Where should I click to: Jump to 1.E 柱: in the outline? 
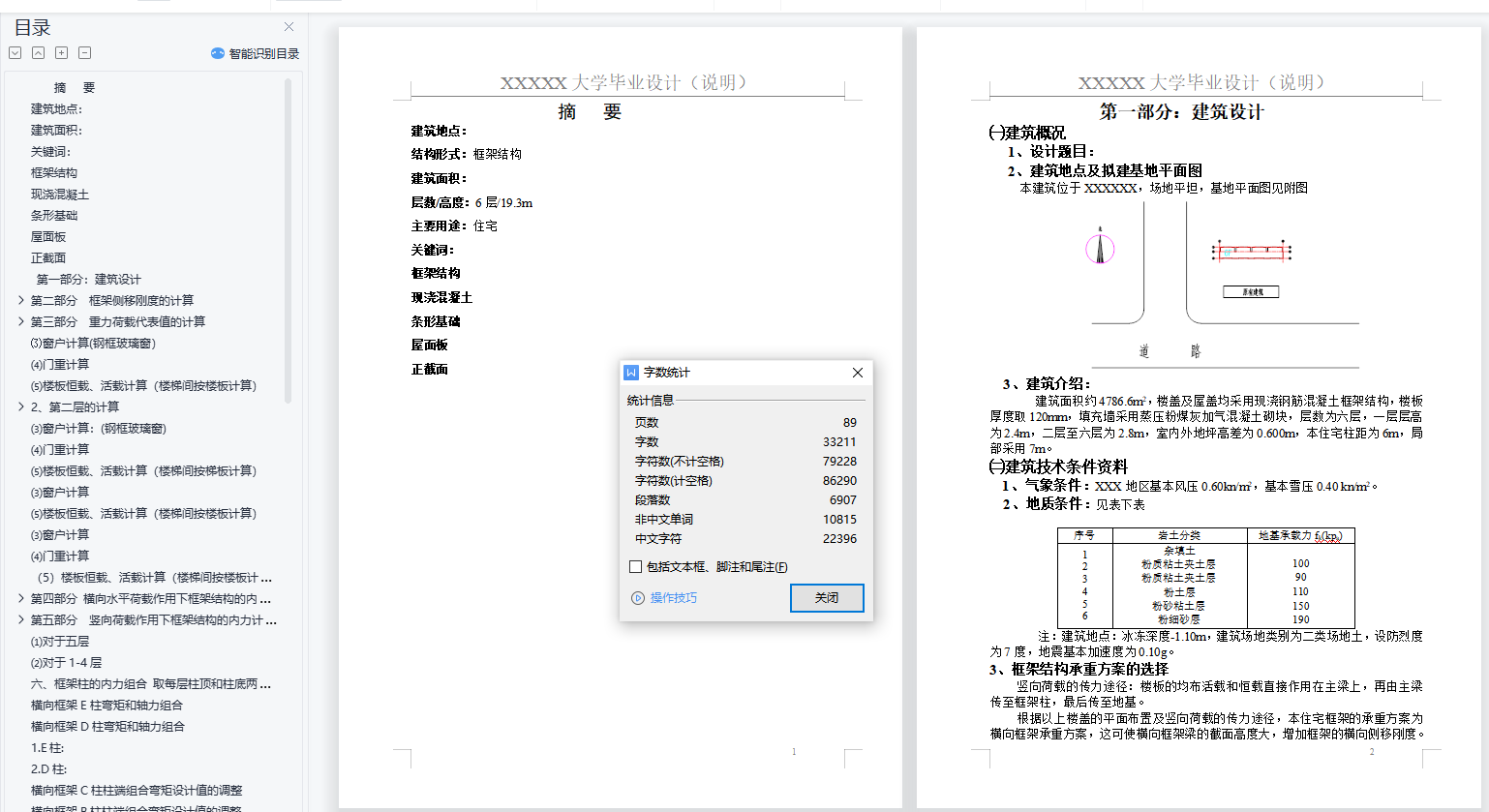click(47, 747)
